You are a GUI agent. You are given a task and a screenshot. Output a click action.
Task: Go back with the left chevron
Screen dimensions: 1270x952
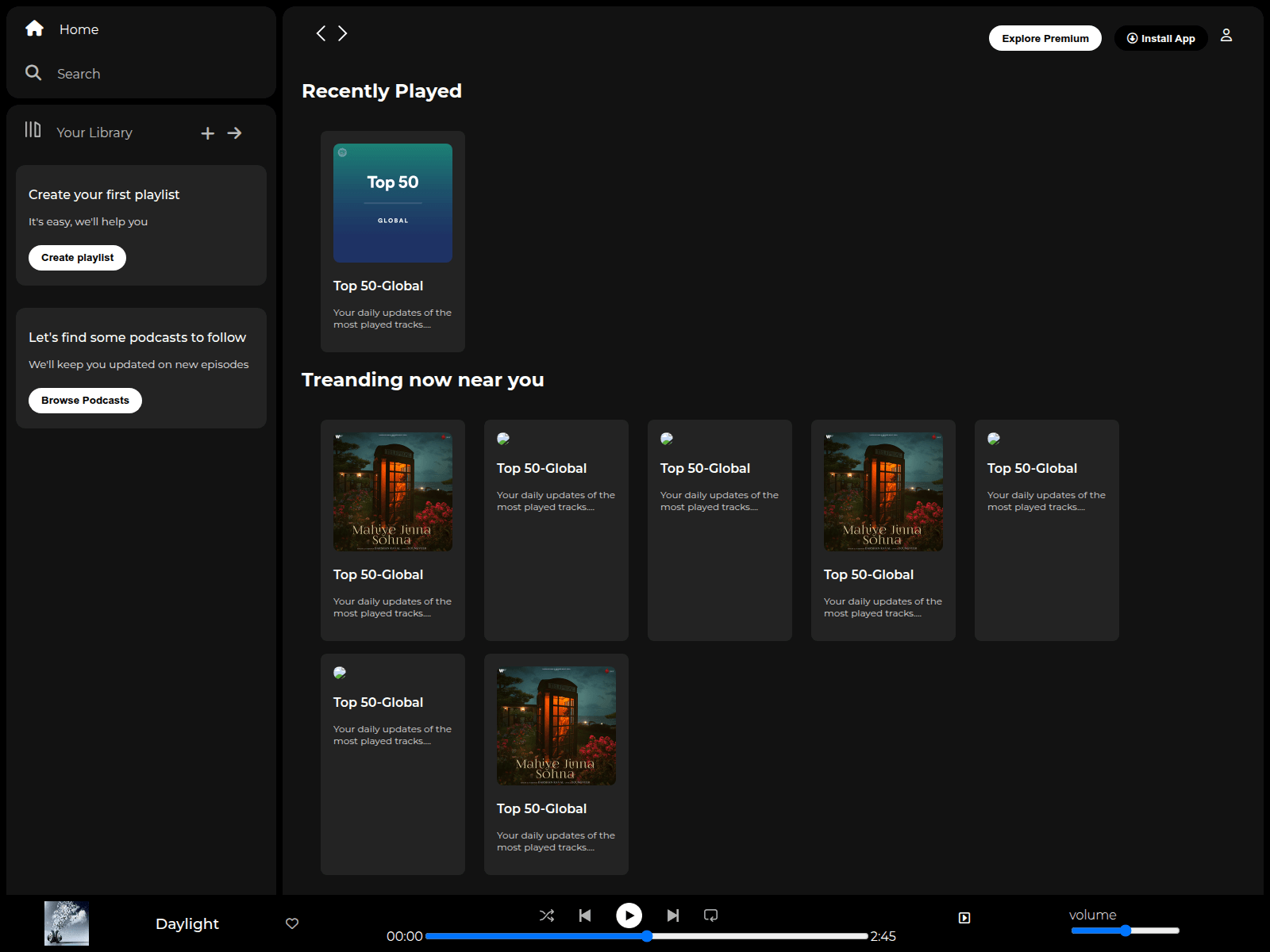321,33
